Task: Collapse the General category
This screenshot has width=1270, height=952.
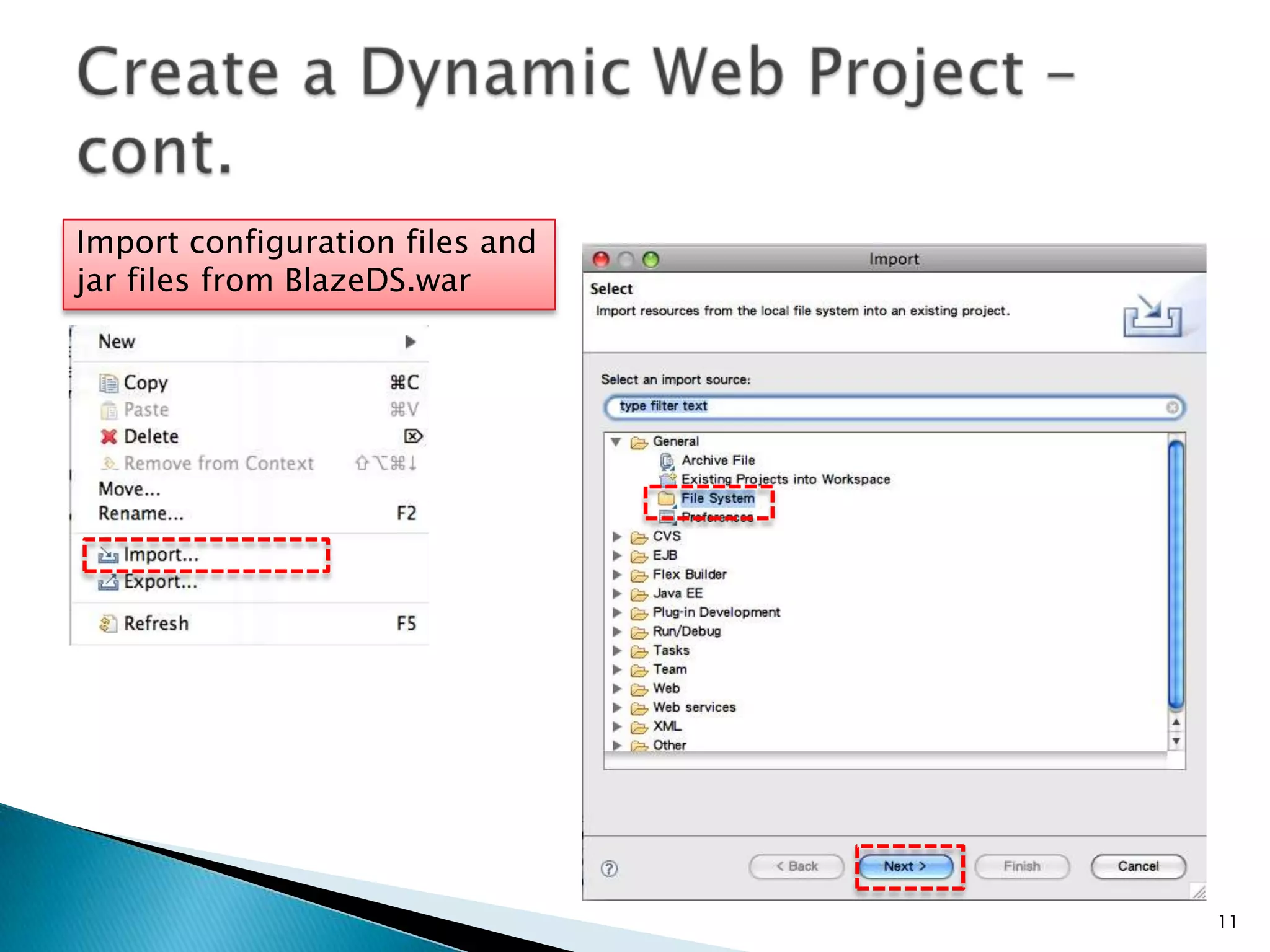Action: click(616, 442)
